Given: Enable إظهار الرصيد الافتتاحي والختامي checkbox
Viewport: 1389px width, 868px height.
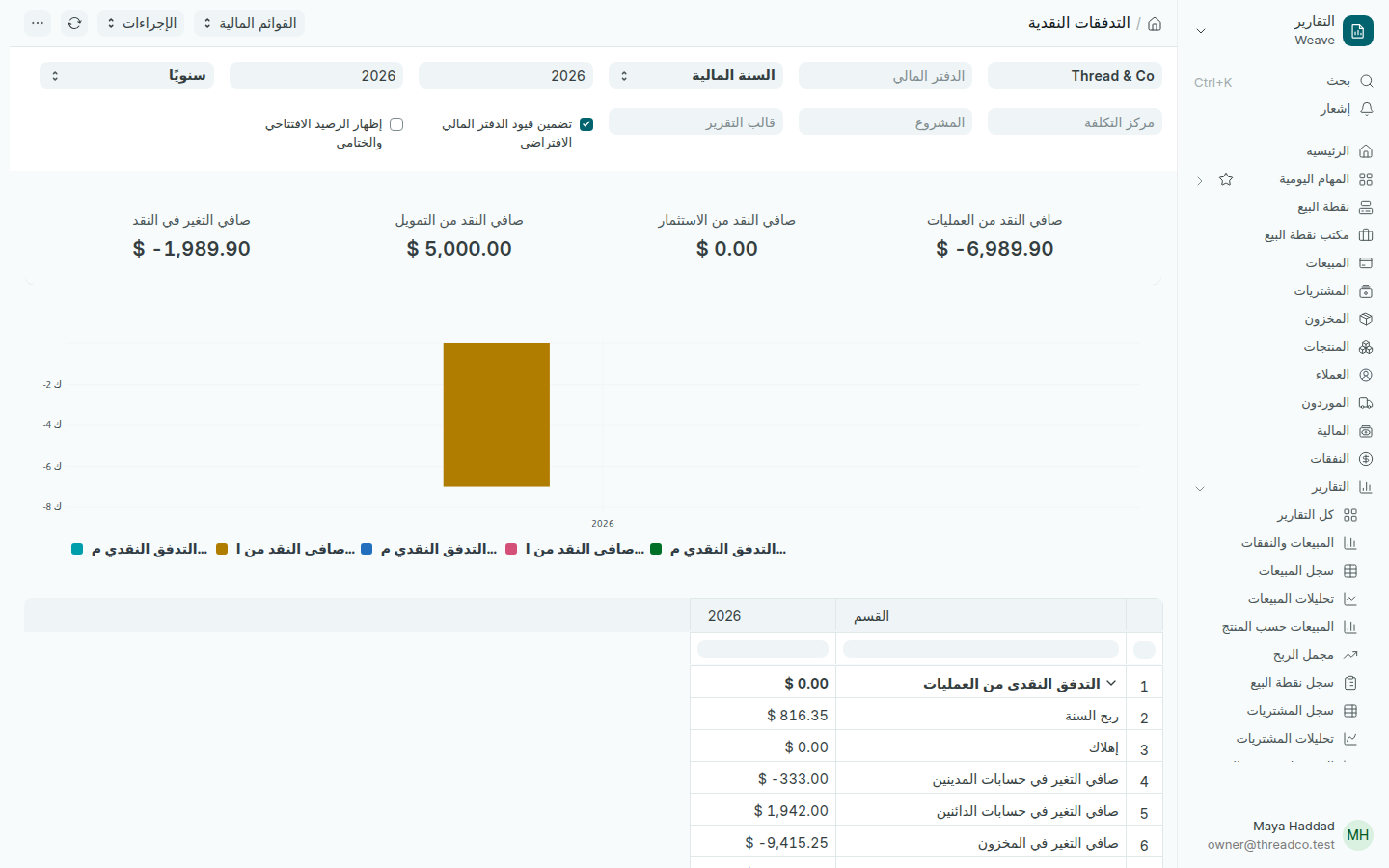Looking at the screenshot, I should click(396, 124).
